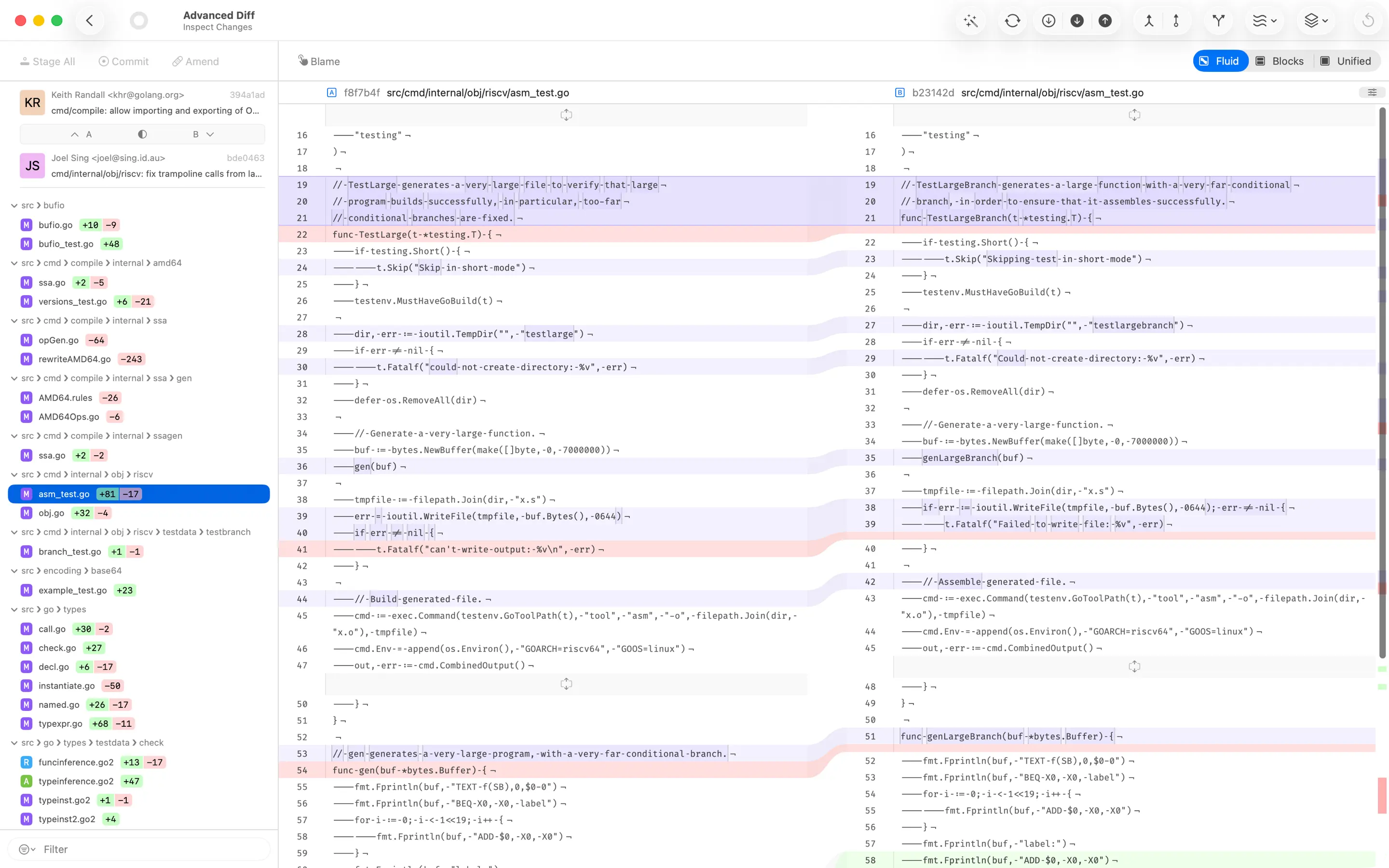This screenshot has width=1389, height=868.
Task: Collapse src > cmd > compile > internal > ssa group
Action: [x=14, y=321]
